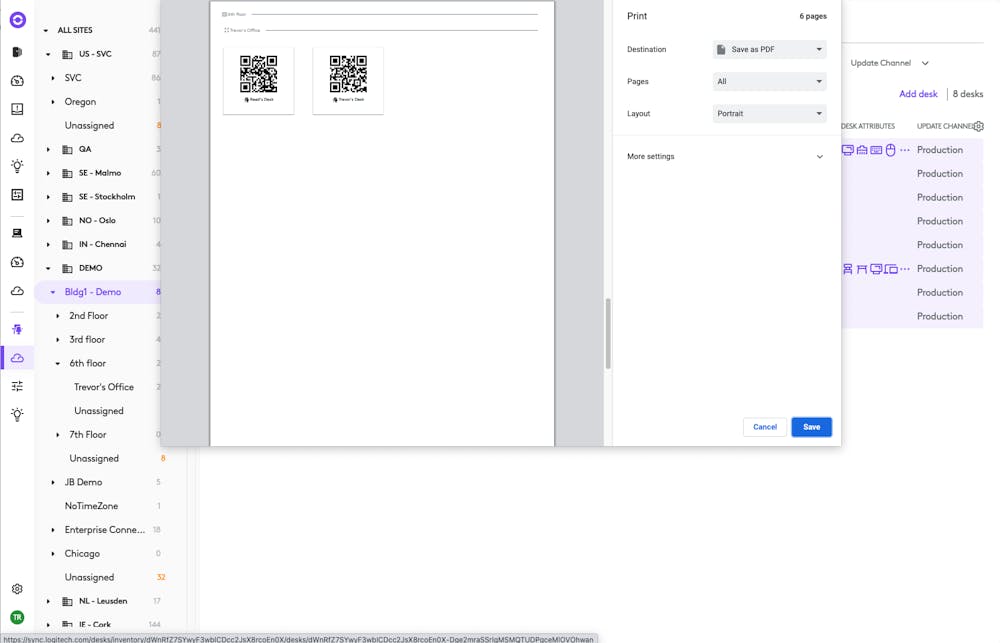Click the chair attribute icon on the lower desk row

pyautogui.click(x=847, y=268)
